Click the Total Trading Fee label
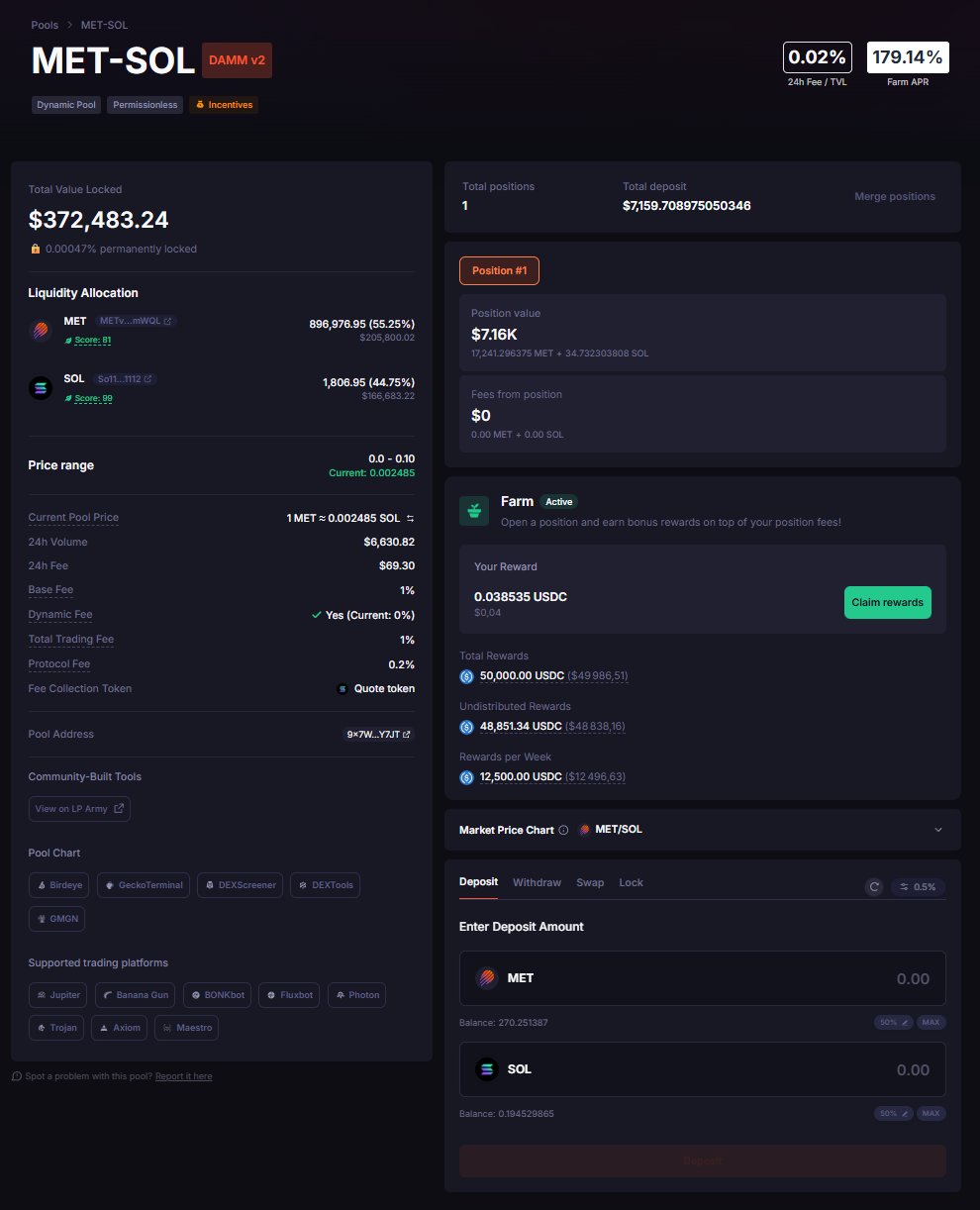Screen dimensions: 980x1210 [x=71, y=640]
